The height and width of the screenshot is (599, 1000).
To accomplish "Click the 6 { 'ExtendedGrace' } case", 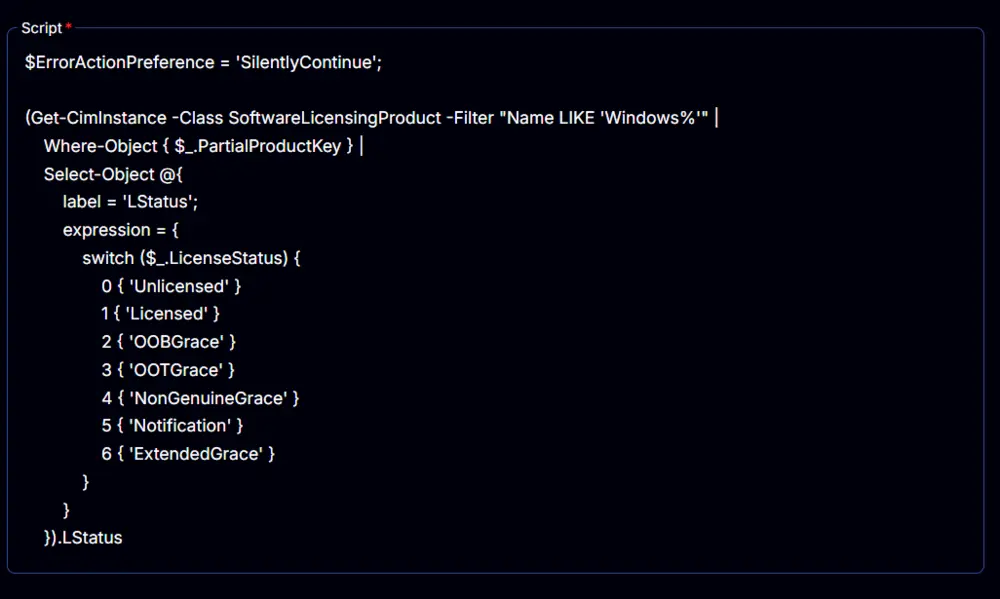I will tap(188, 454).
